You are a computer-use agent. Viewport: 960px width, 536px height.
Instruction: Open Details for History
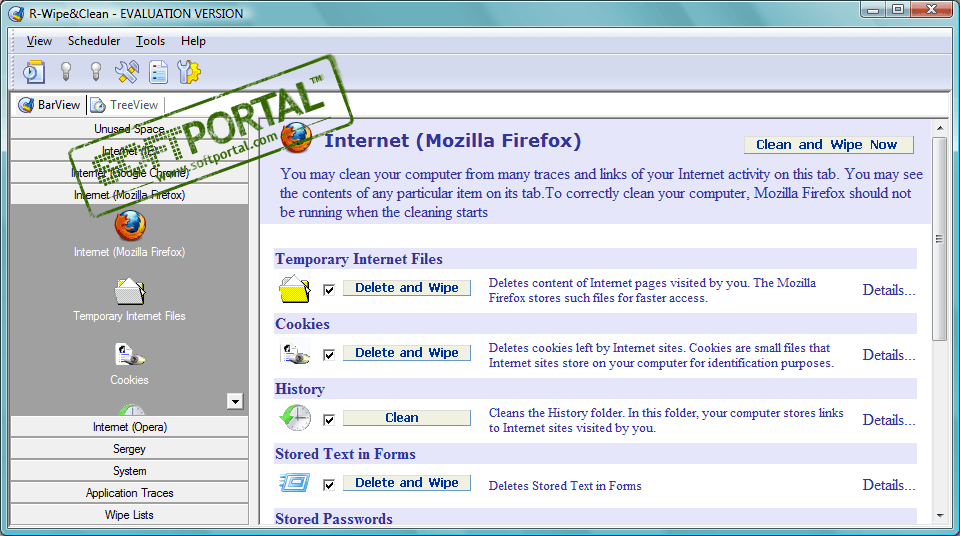click(x=889, y=420)
